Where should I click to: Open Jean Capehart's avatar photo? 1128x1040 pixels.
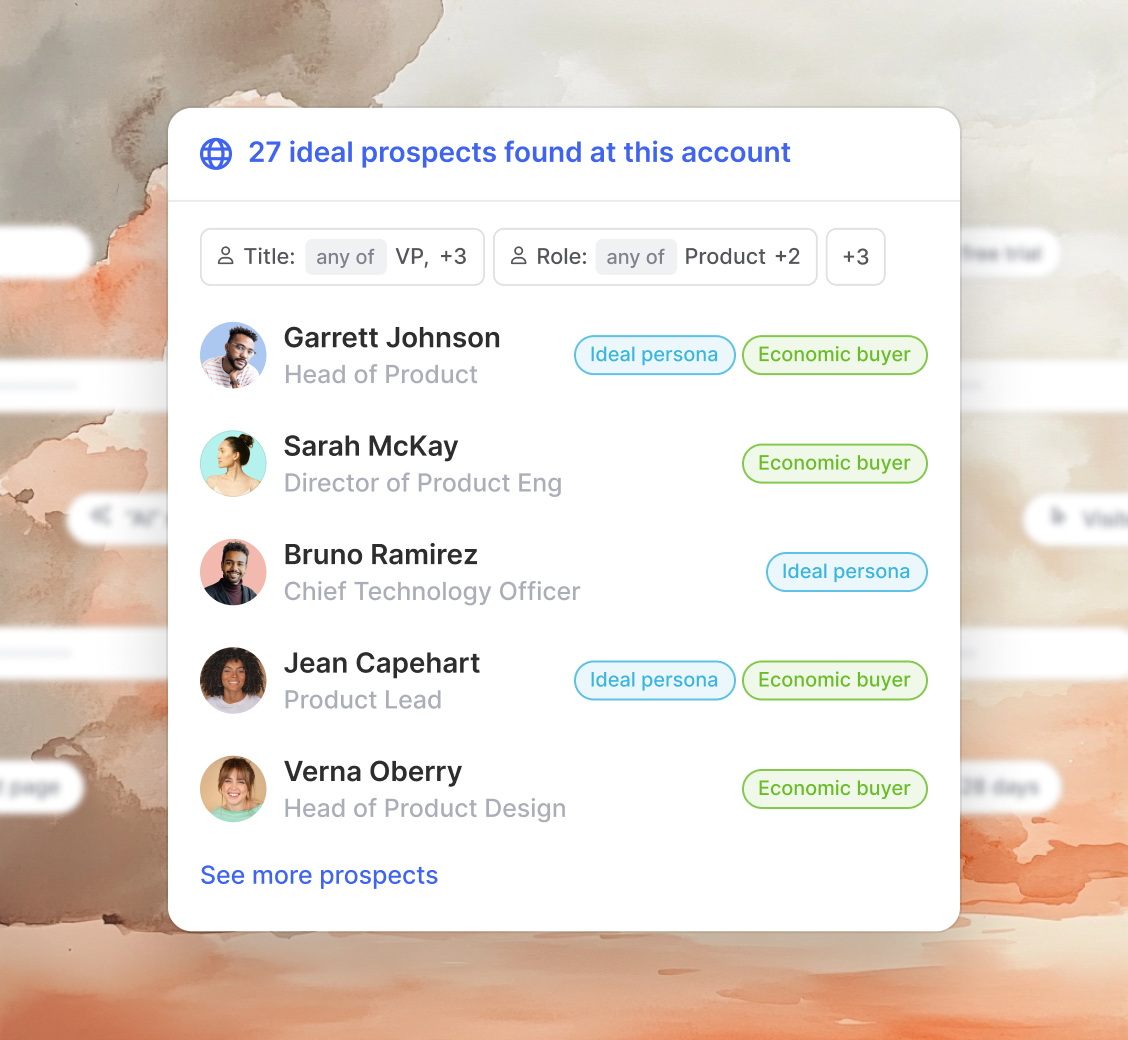point(233,680)
